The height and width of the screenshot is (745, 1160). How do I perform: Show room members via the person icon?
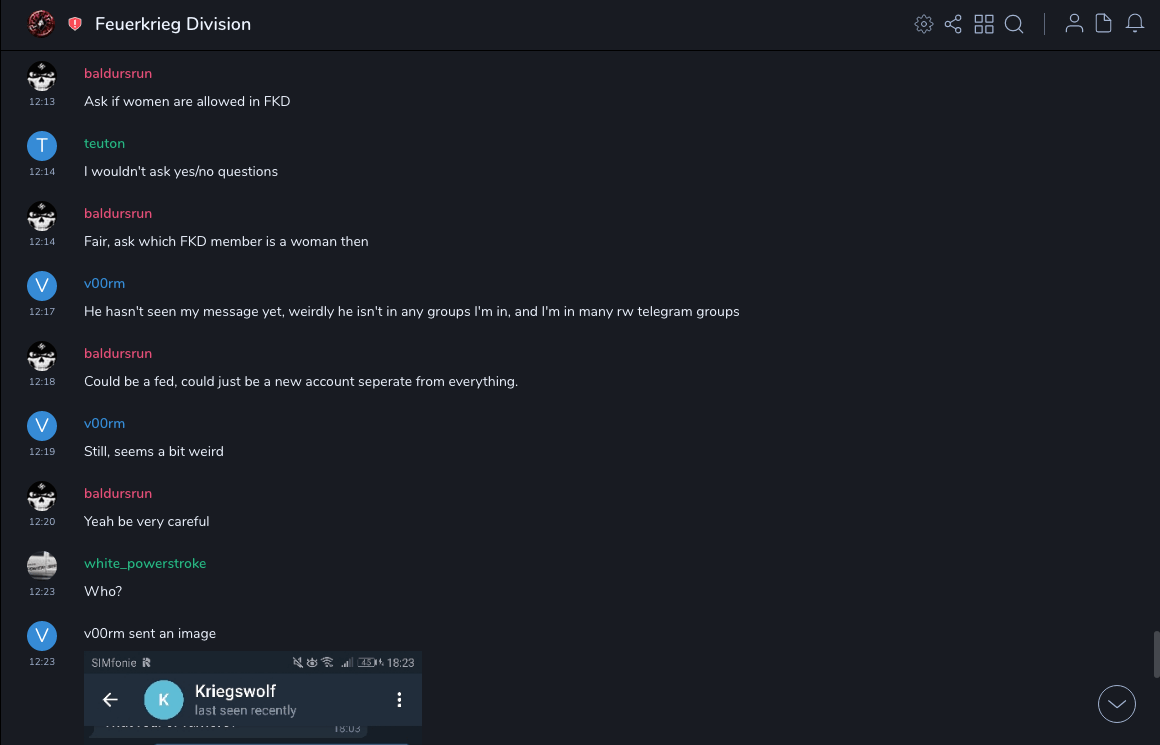(1074, 24)
